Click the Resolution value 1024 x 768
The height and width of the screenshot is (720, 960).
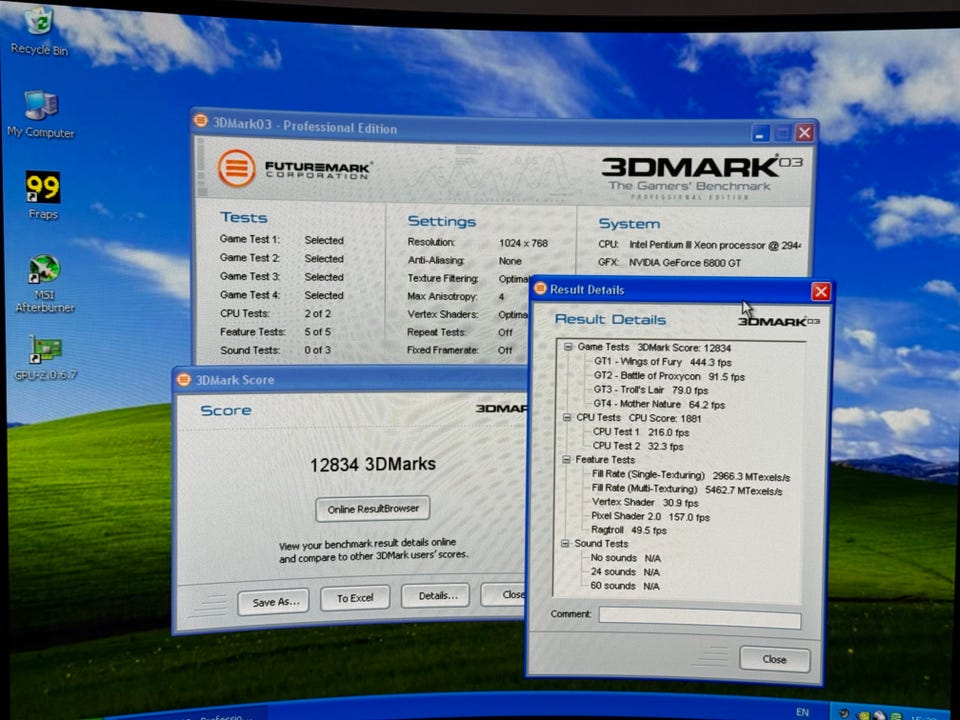523,243
